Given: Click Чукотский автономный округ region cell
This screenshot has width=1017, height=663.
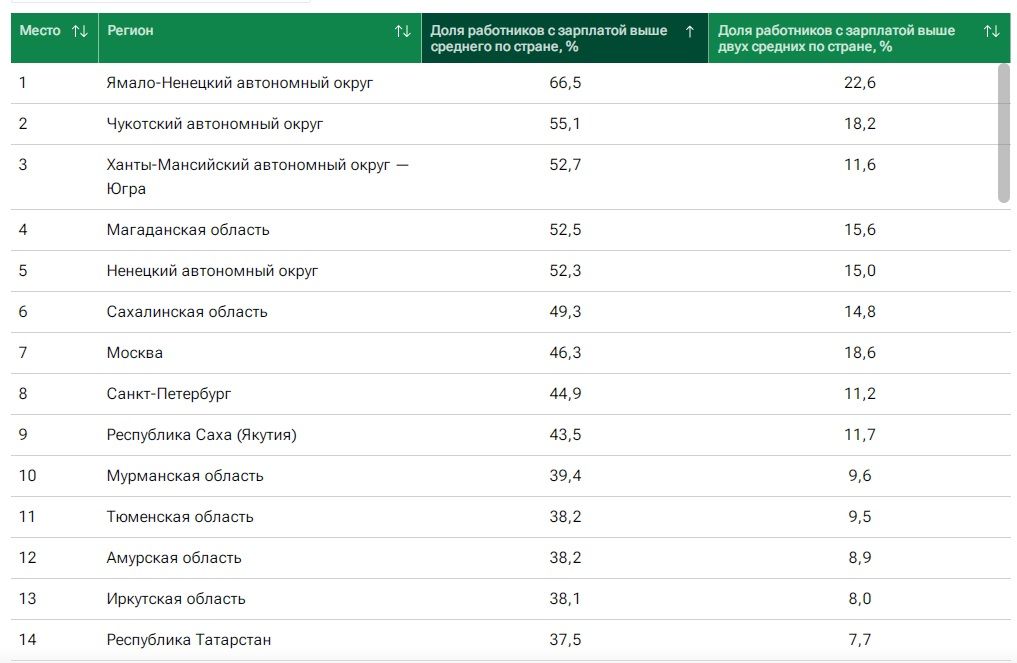Looking at the screenshot, I should pos(215,124).
